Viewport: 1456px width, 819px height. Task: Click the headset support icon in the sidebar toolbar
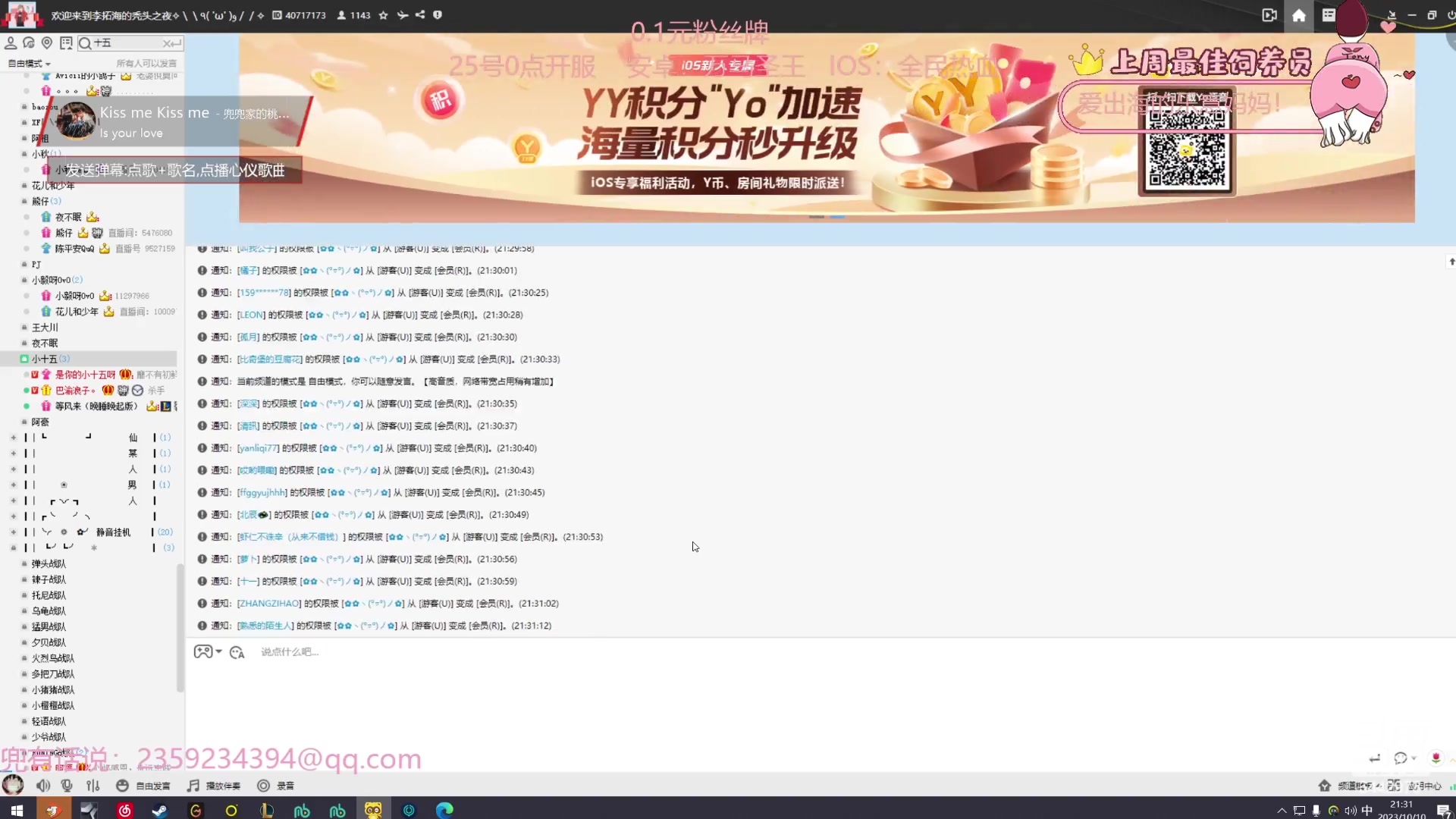[29, 43]
